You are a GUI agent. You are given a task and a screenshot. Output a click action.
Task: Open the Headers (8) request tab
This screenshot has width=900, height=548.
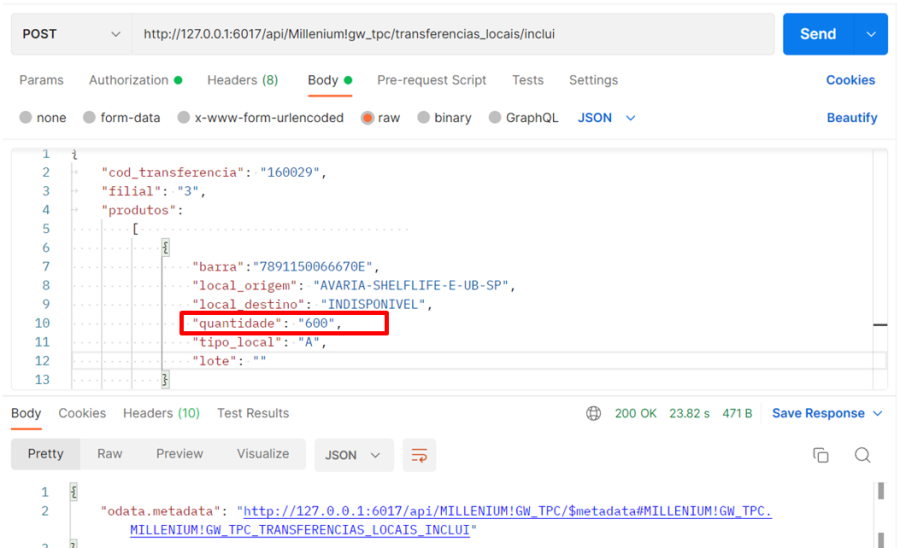coord(242,80)
